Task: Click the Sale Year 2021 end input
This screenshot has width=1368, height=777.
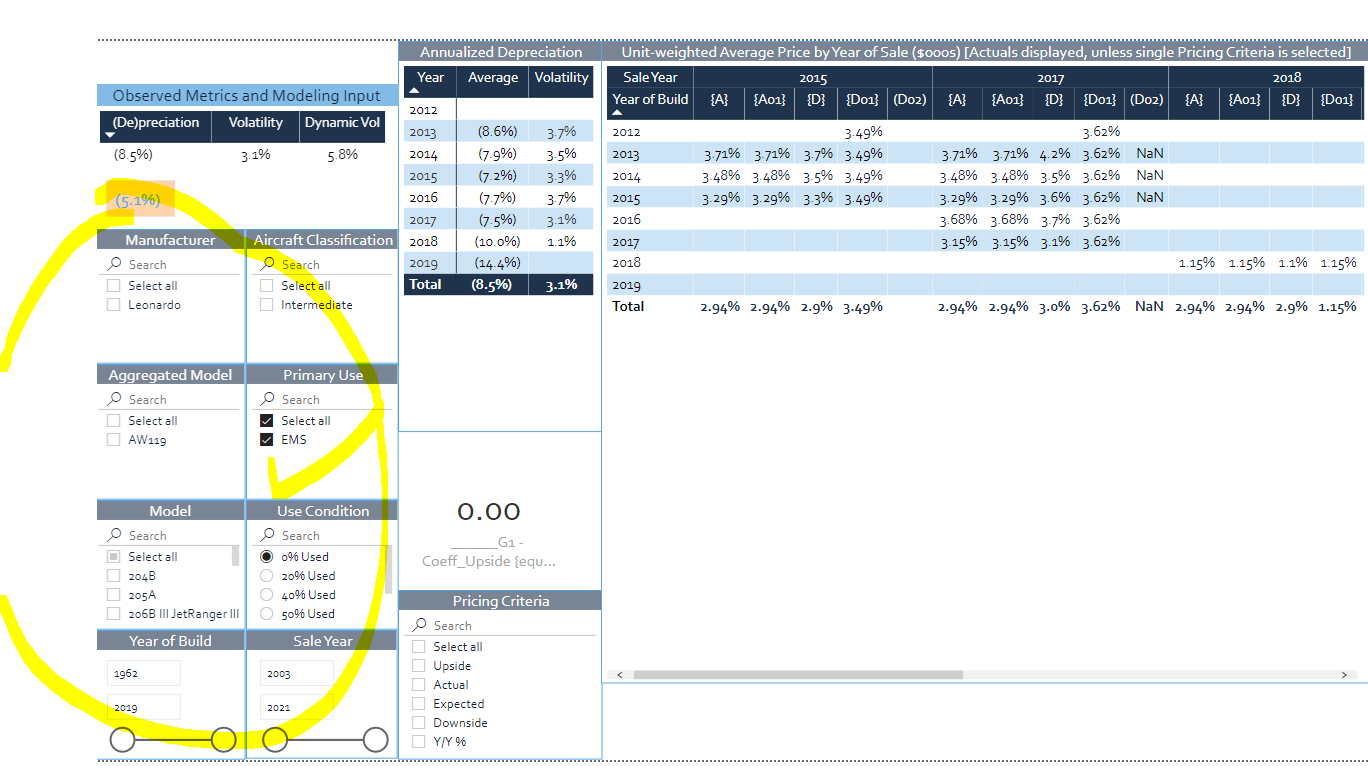Action: [x=296, y=707]
